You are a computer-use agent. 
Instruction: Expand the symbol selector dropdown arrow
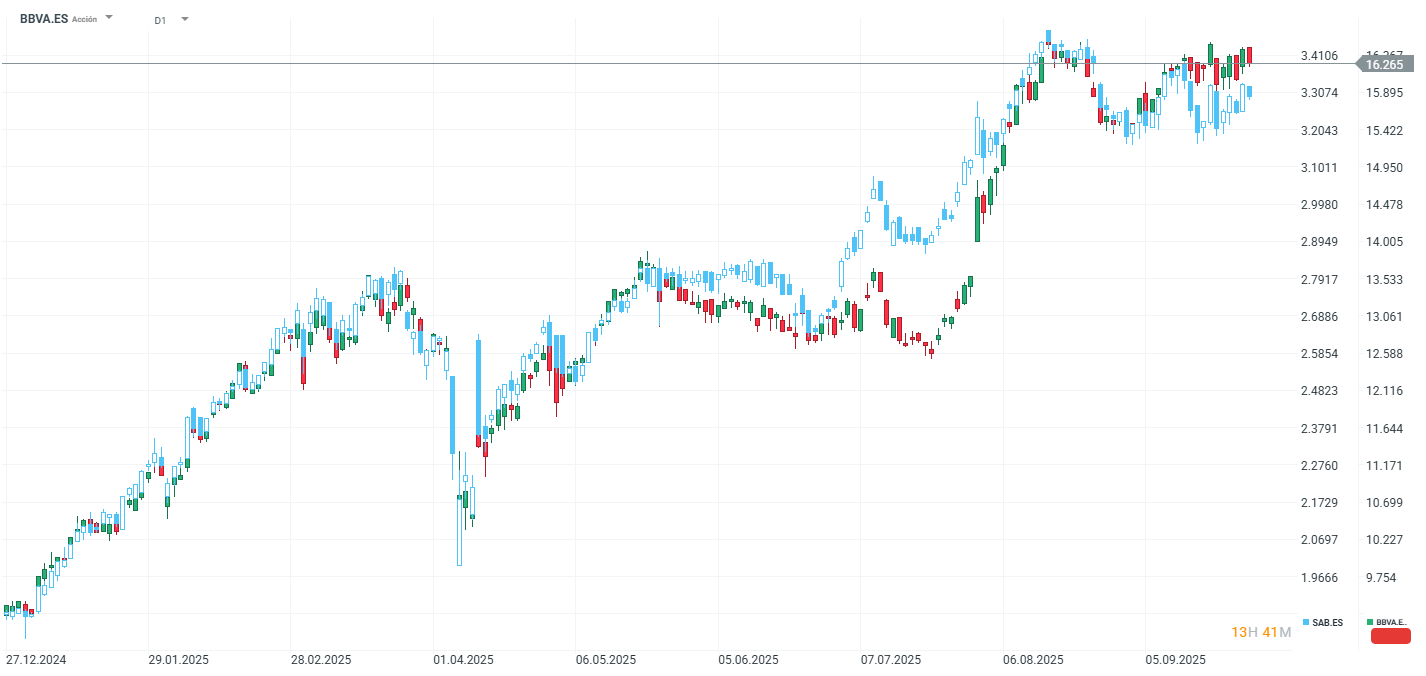tap(109, 18)
